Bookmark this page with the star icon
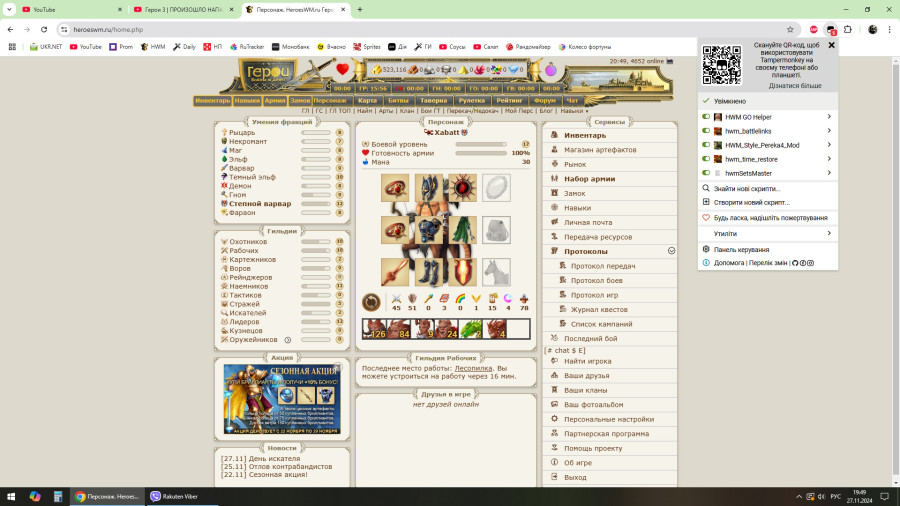Image resolution: width=900 pixels, height=506 pixels. coord(790,30)
